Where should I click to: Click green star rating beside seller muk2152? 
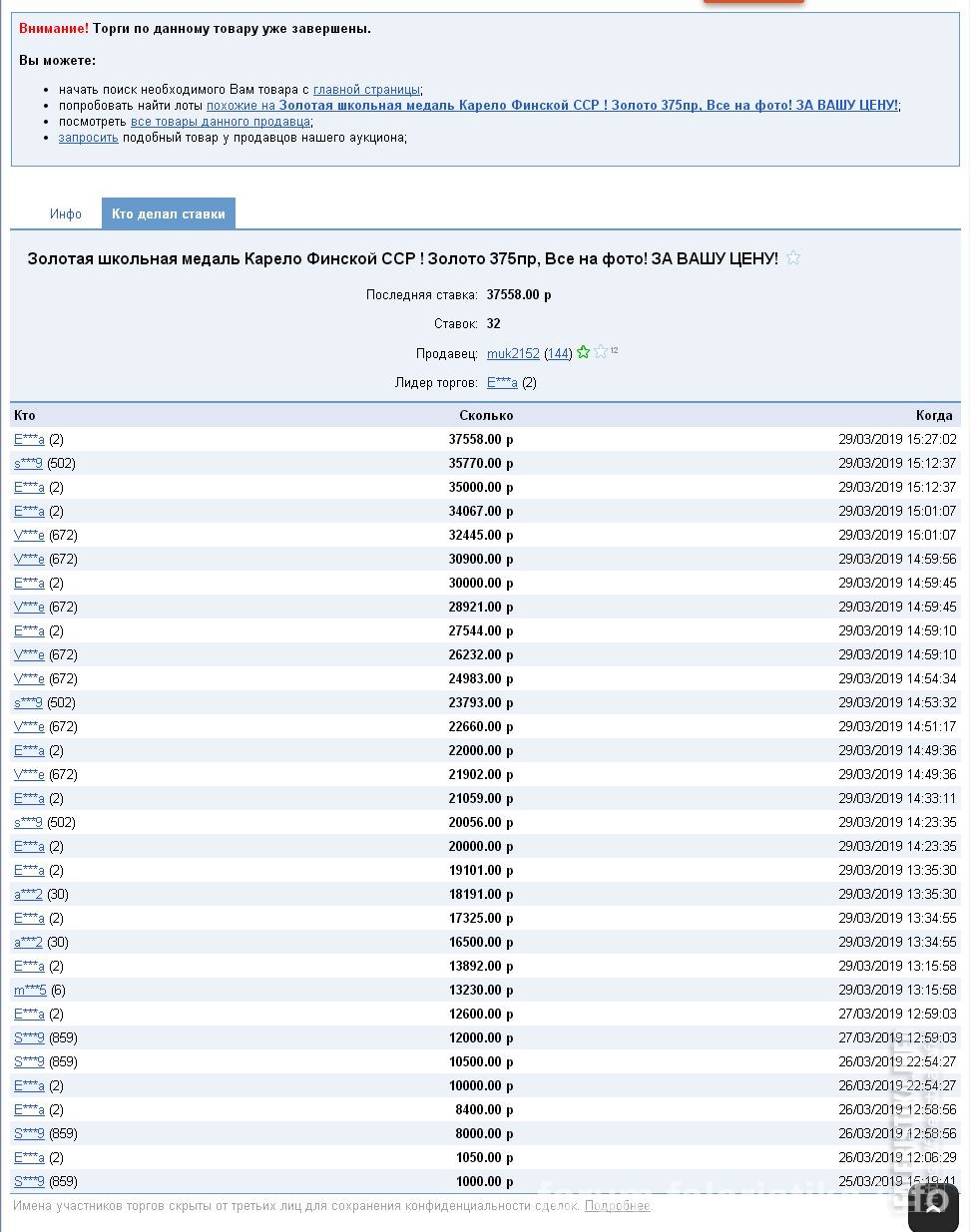click(x=584, y=352)
